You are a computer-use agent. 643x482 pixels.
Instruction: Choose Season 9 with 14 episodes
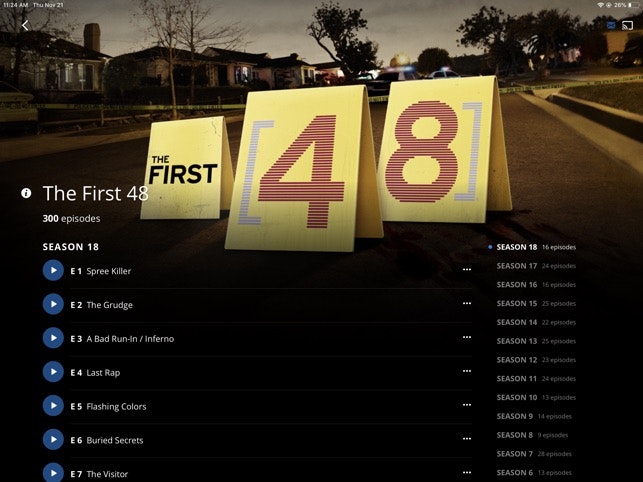(534, 416)
